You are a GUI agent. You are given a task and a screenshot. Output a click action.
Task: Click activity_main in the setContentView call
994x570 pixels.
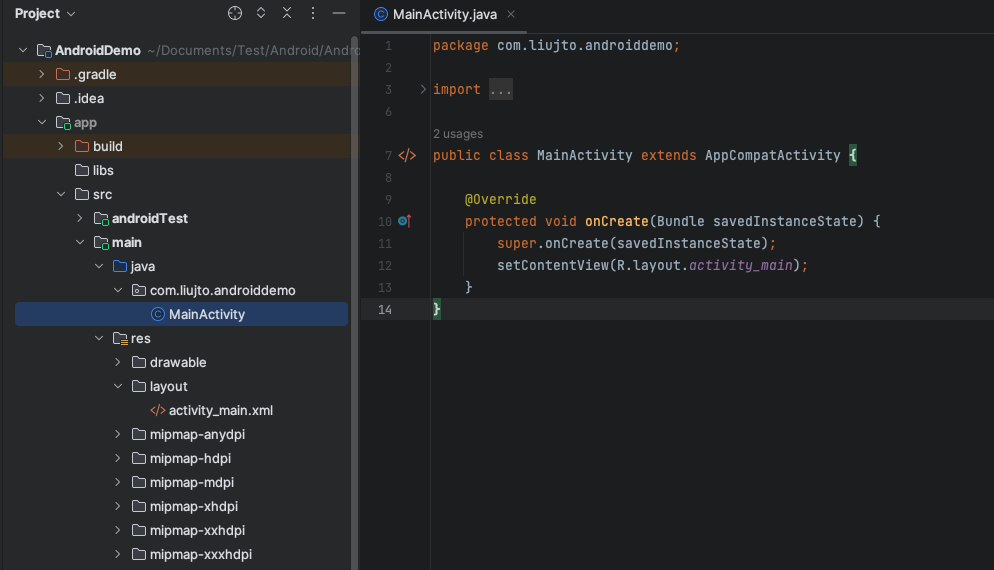click(740, 265)
